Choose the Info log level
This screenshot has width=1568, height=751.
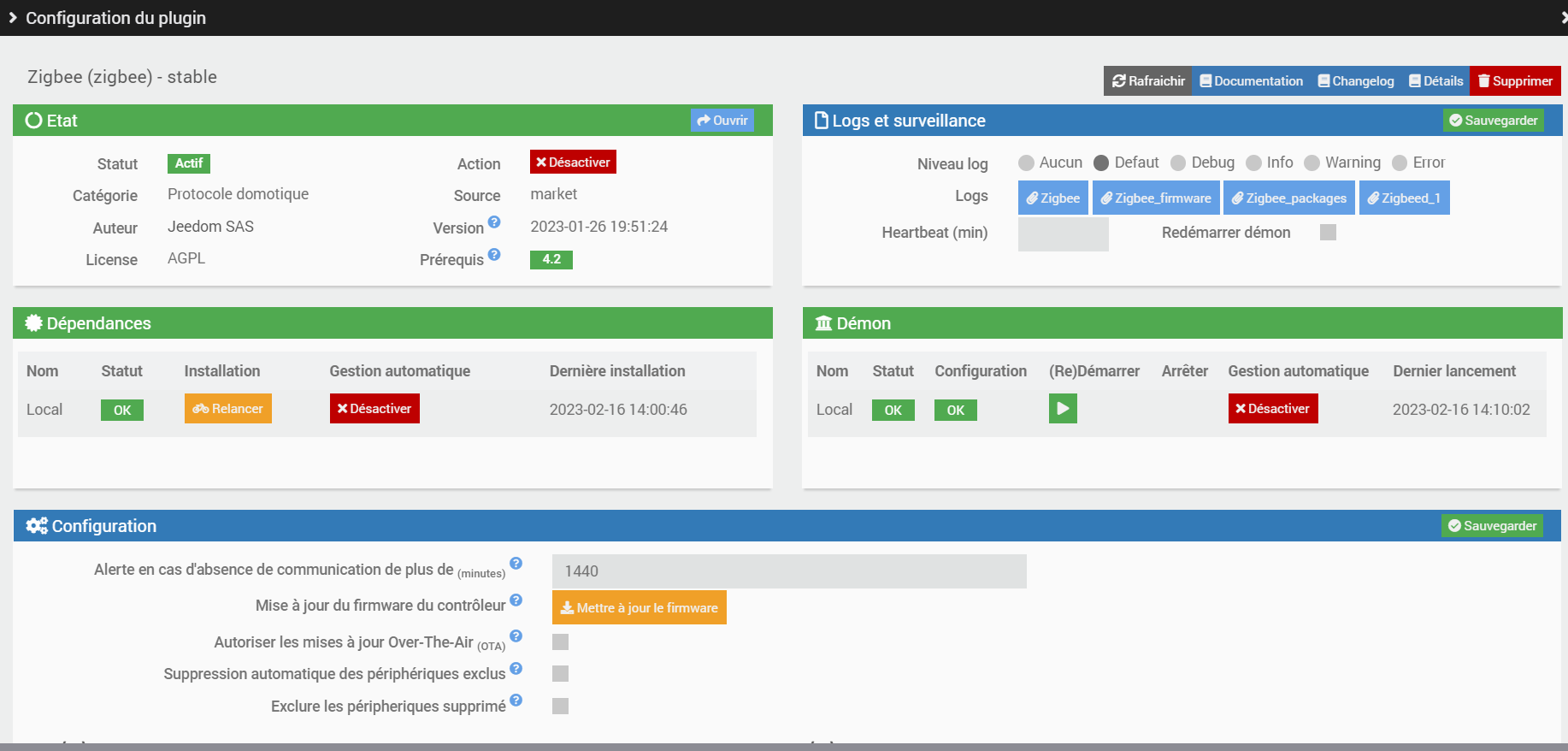[x=1254, y=163]
